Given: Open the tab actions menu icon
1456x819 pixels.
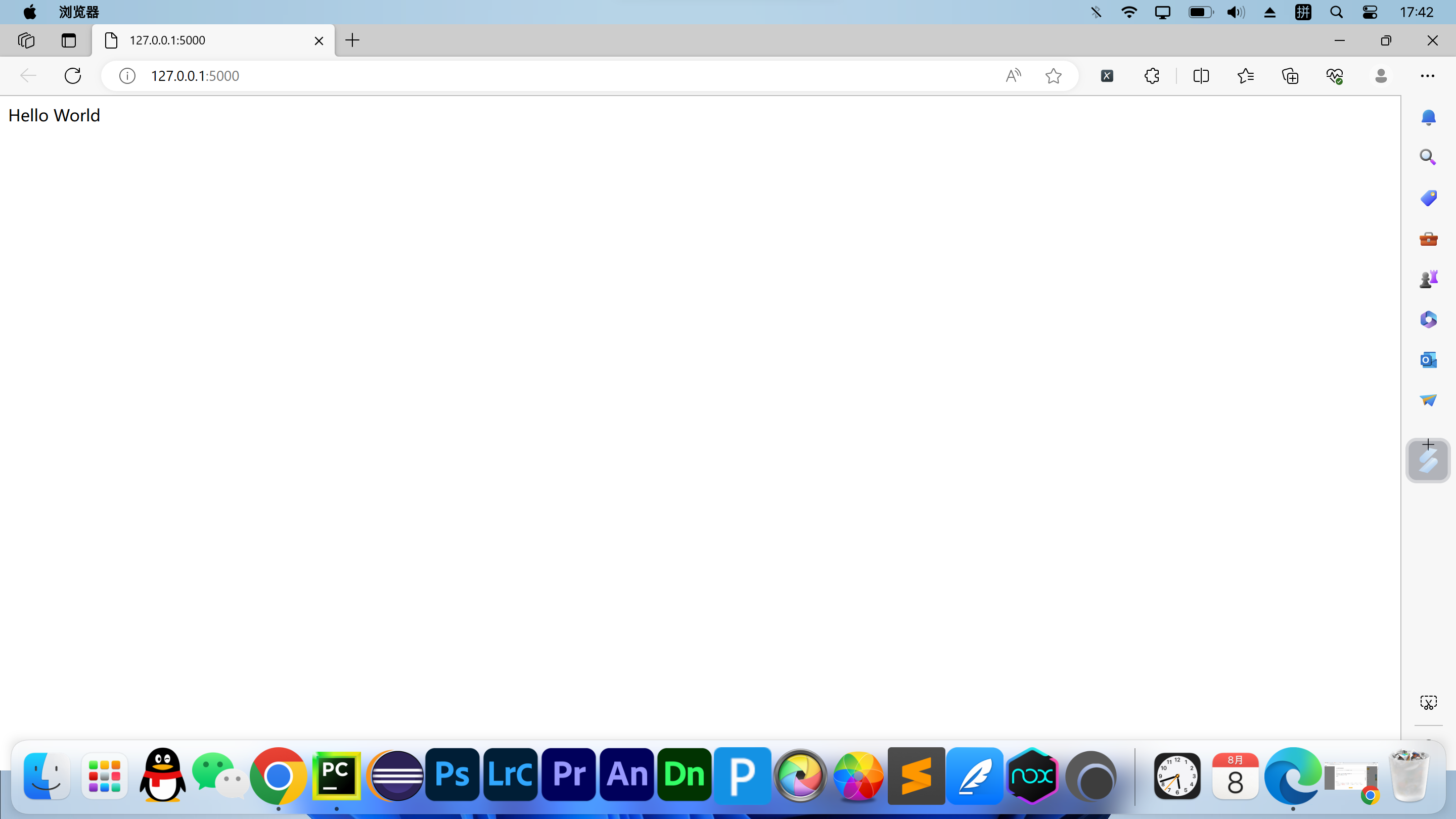Looking at the screenshot, I should pyautogui.click(x=68, y=40).
